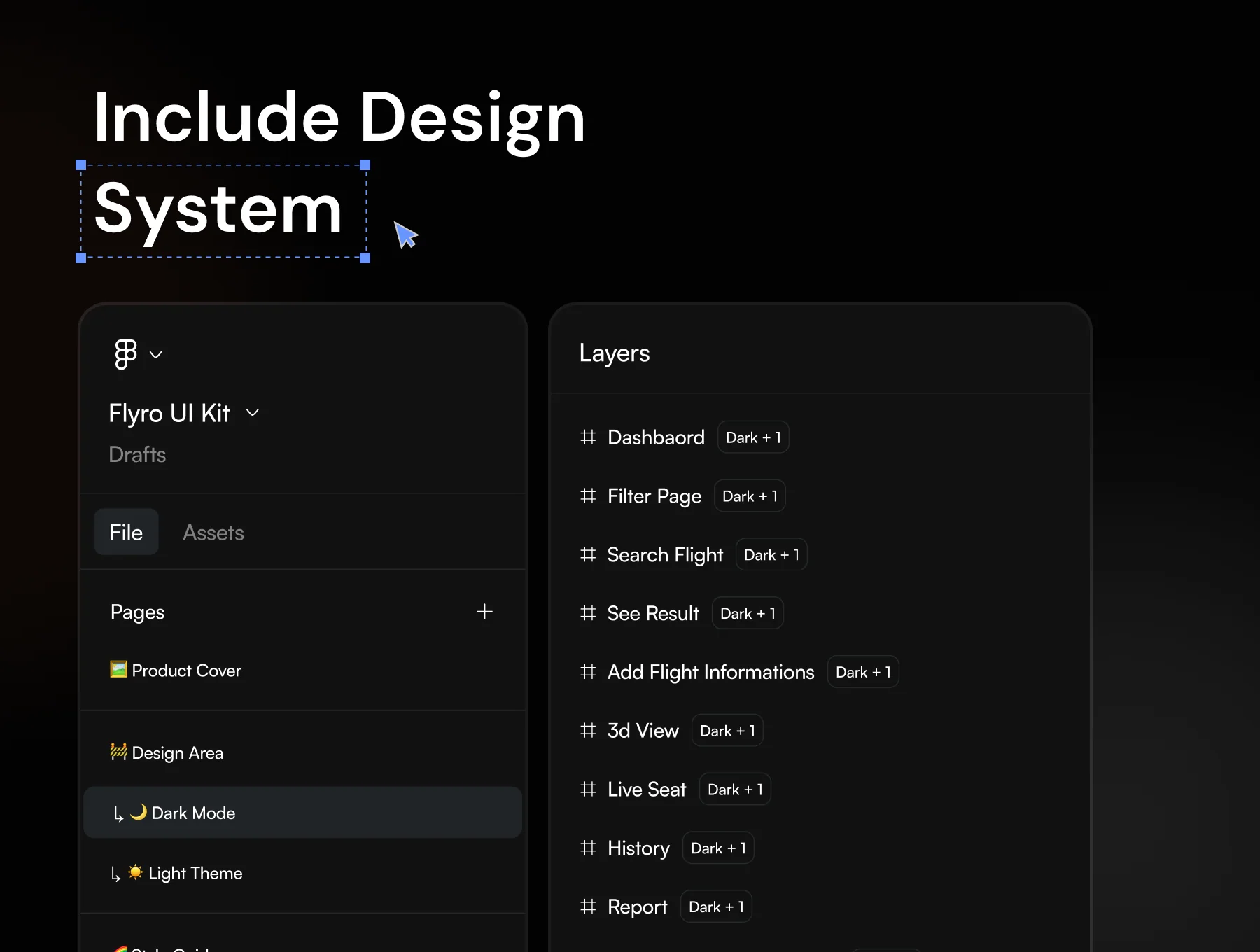Screen dimensions: 1260x952
Task: Click the Product Cover picture emoji icon
Action: 119,670
